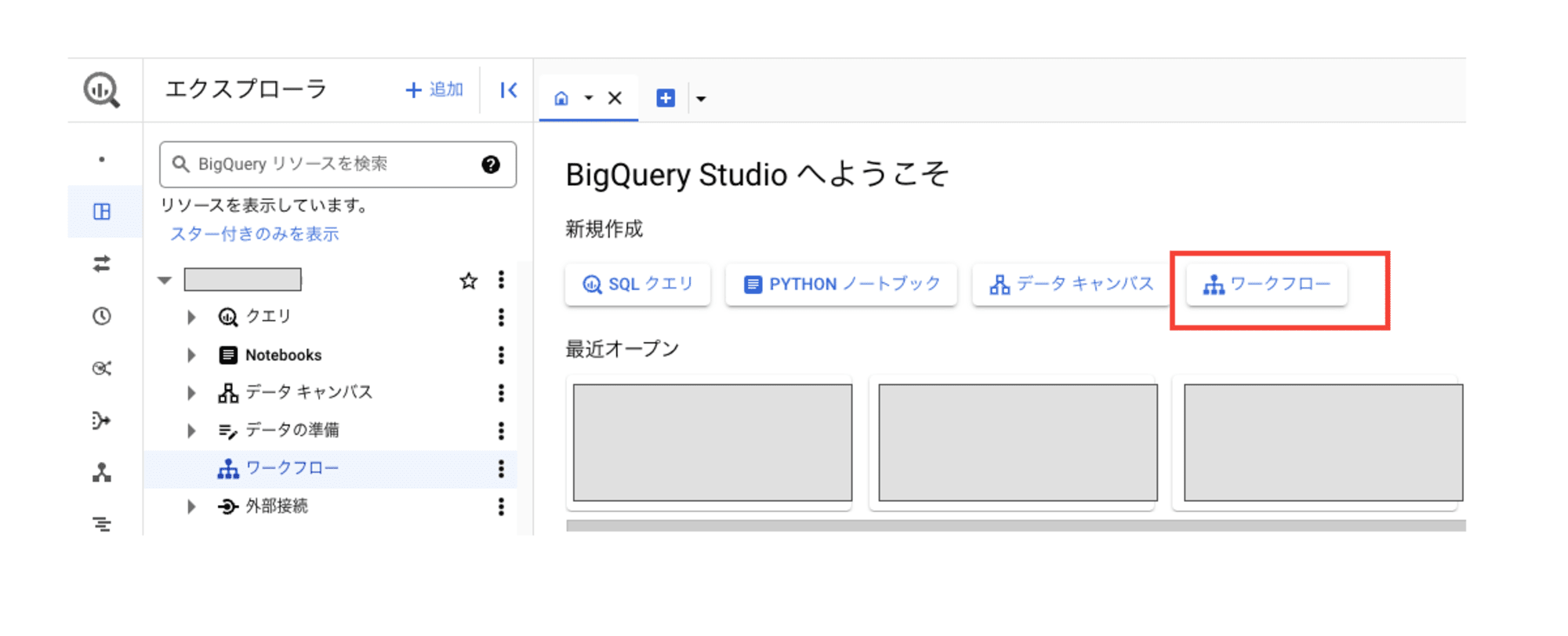Screen dimensions: 1568x636
Task: Create a new データ キャンバス
Action: (x=1071, y=284)
